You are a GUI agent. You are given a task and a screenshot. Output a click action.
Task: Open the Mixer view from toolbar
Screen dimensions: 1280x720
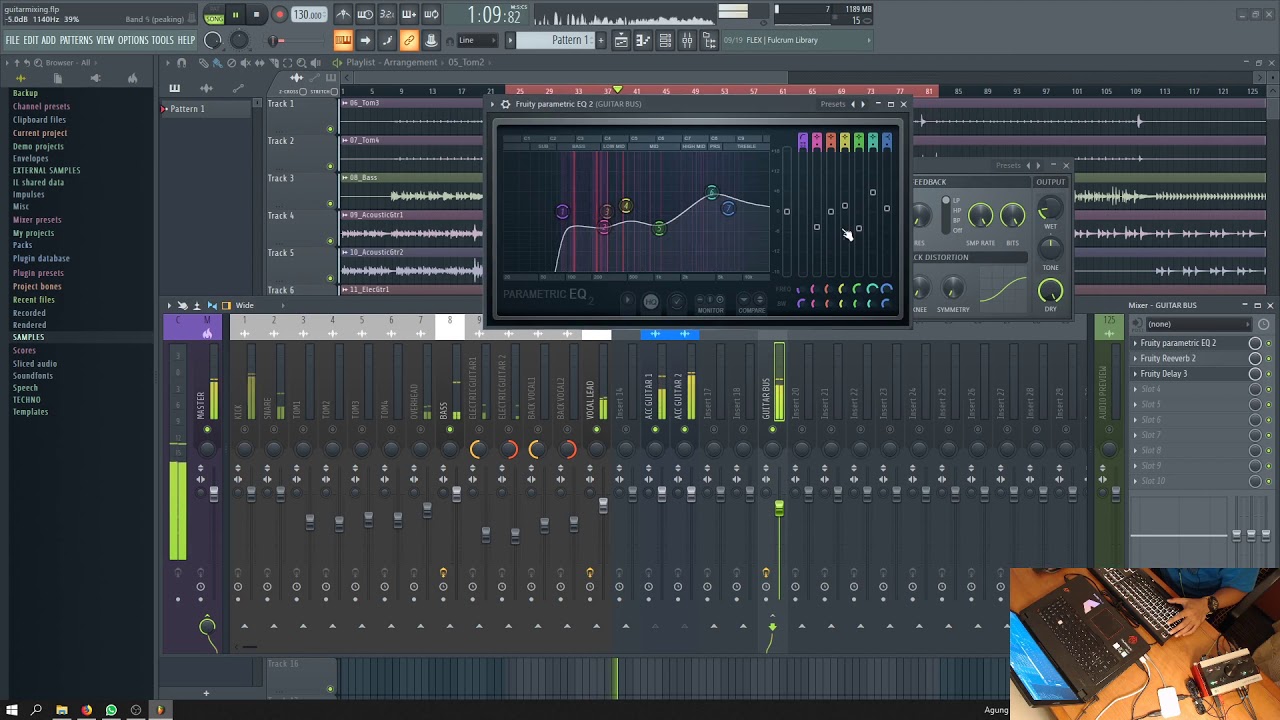click(x=687, y=40)
